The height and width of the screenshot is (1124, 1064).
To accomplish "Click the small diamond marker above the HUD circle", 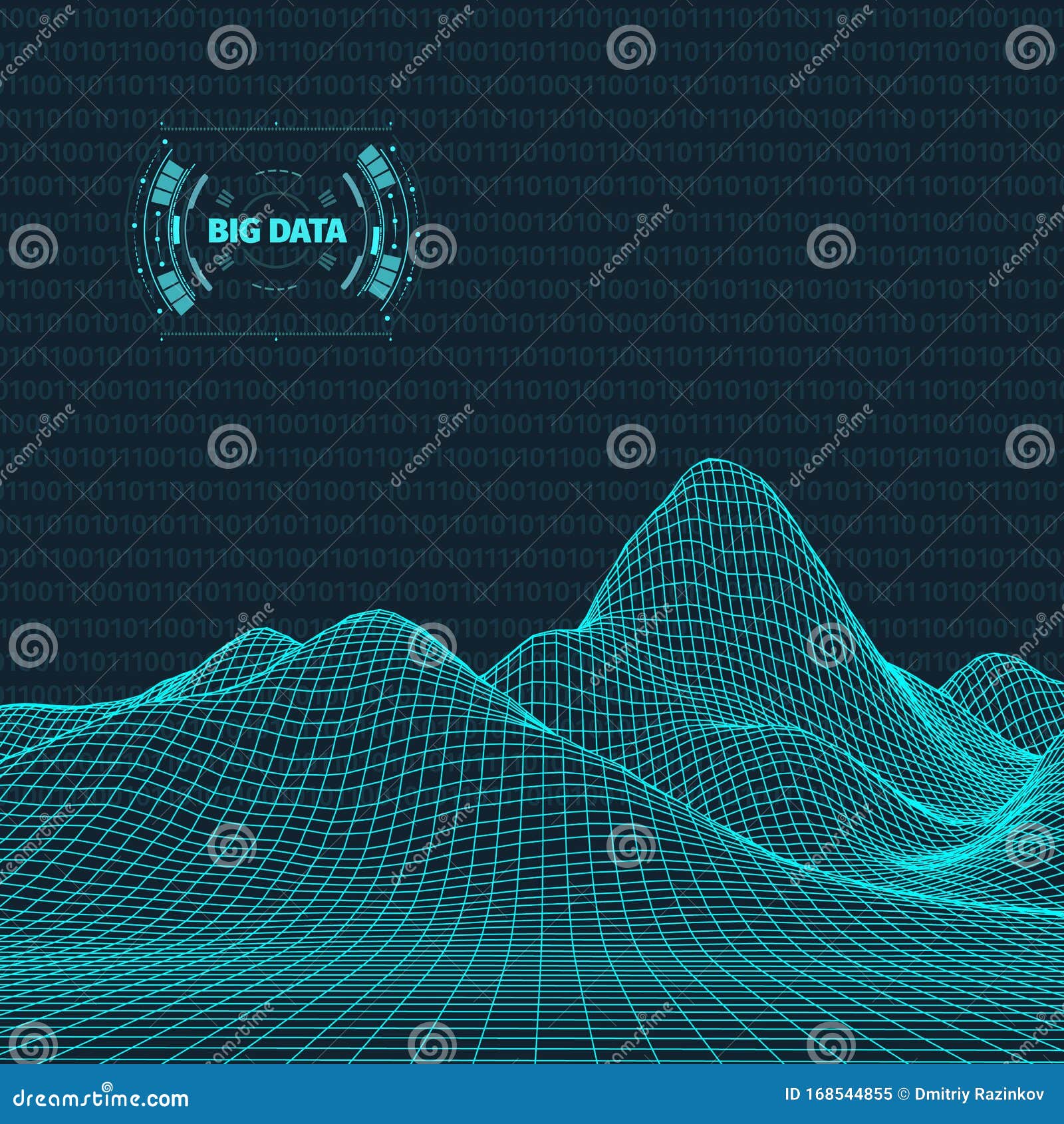I will (275, 122).
